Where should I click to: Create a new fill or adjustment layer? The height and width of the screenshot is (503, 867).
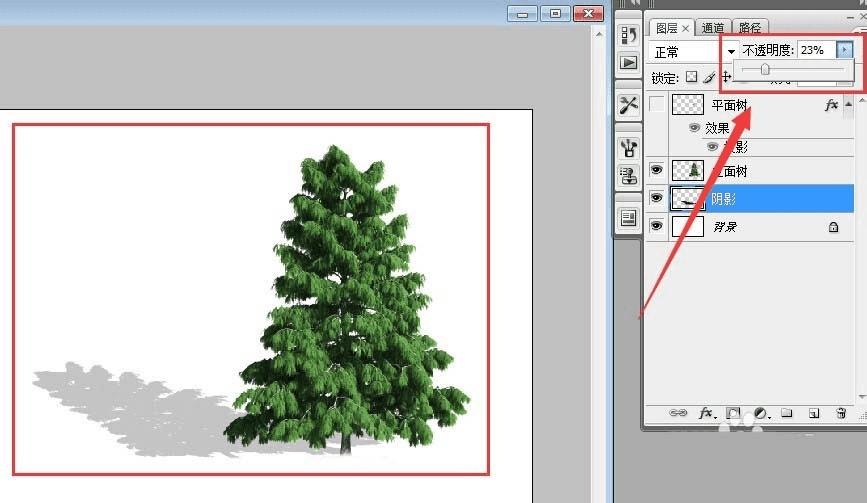760,413
